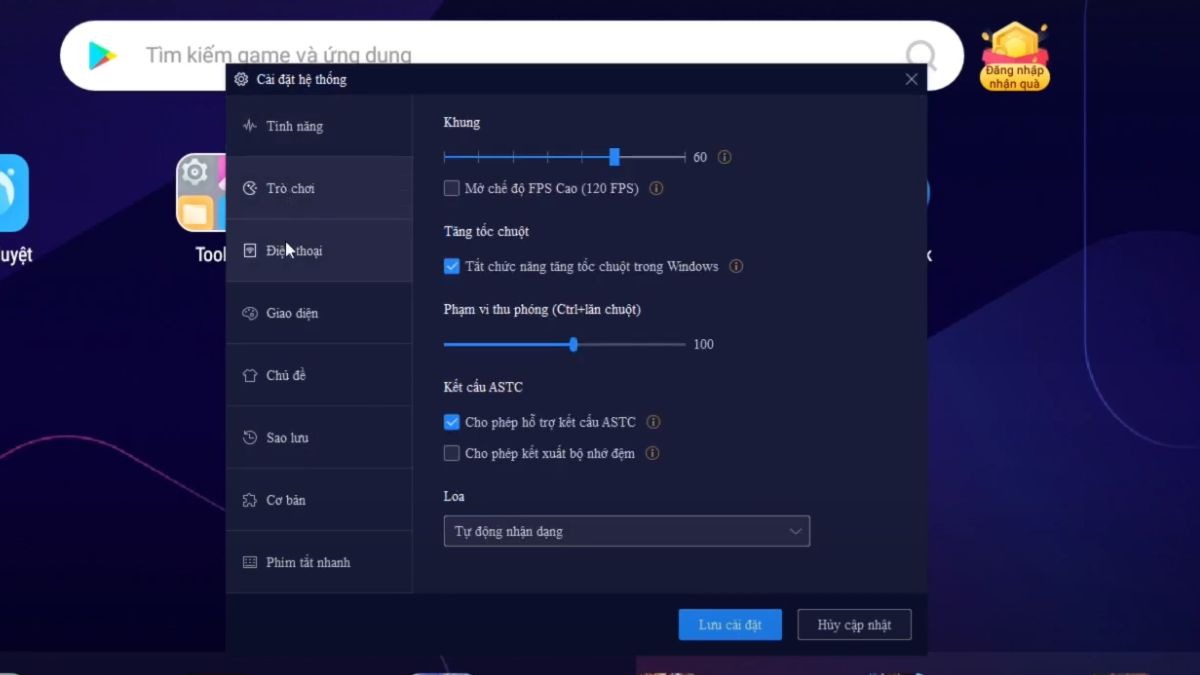Select the Điện thoại tab
This screenshot has height=675, width=1200.
coord(319,251)
